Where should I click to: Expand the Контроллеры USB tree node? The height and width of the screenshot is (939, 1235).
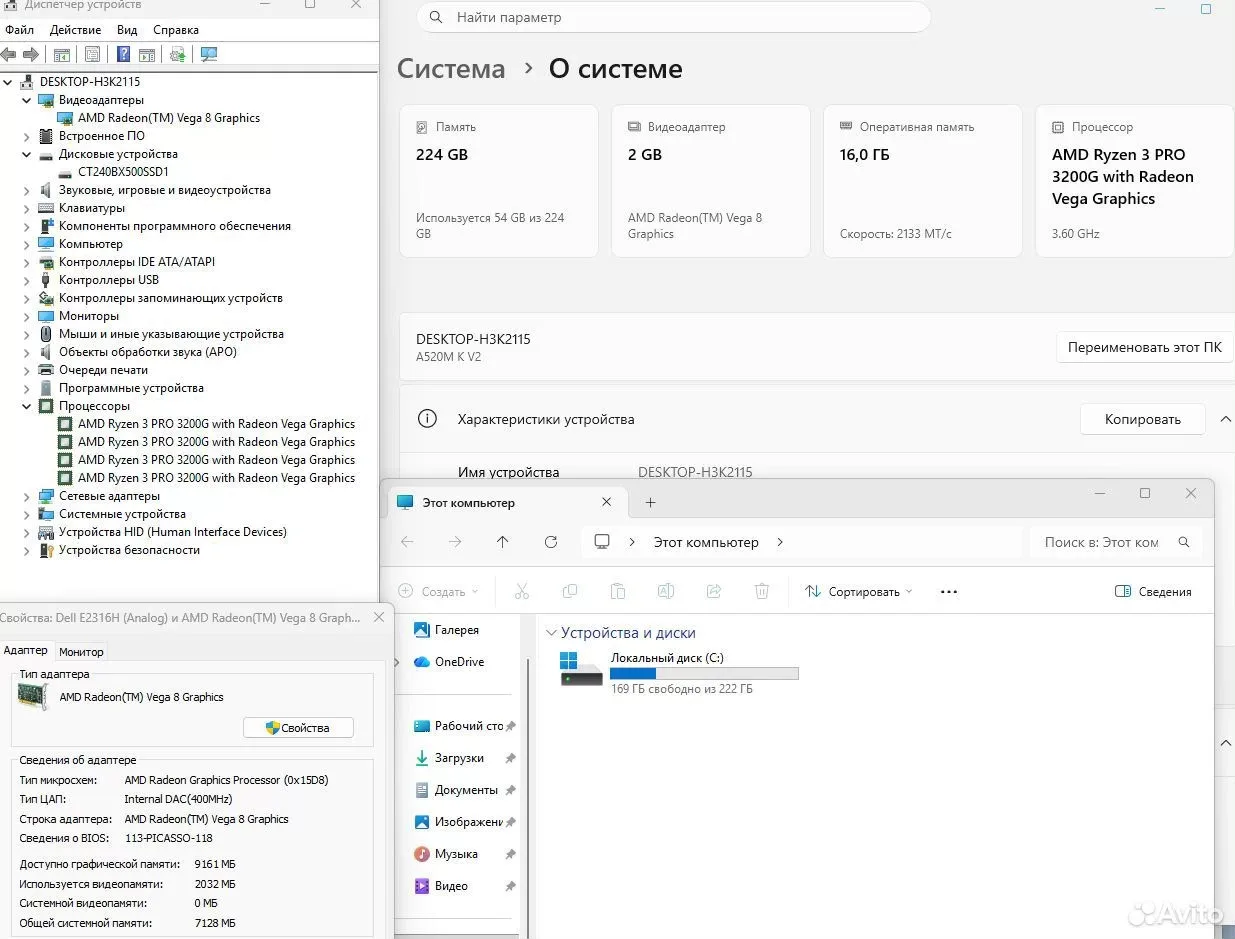pyautogui.click(x=27, y=280)
